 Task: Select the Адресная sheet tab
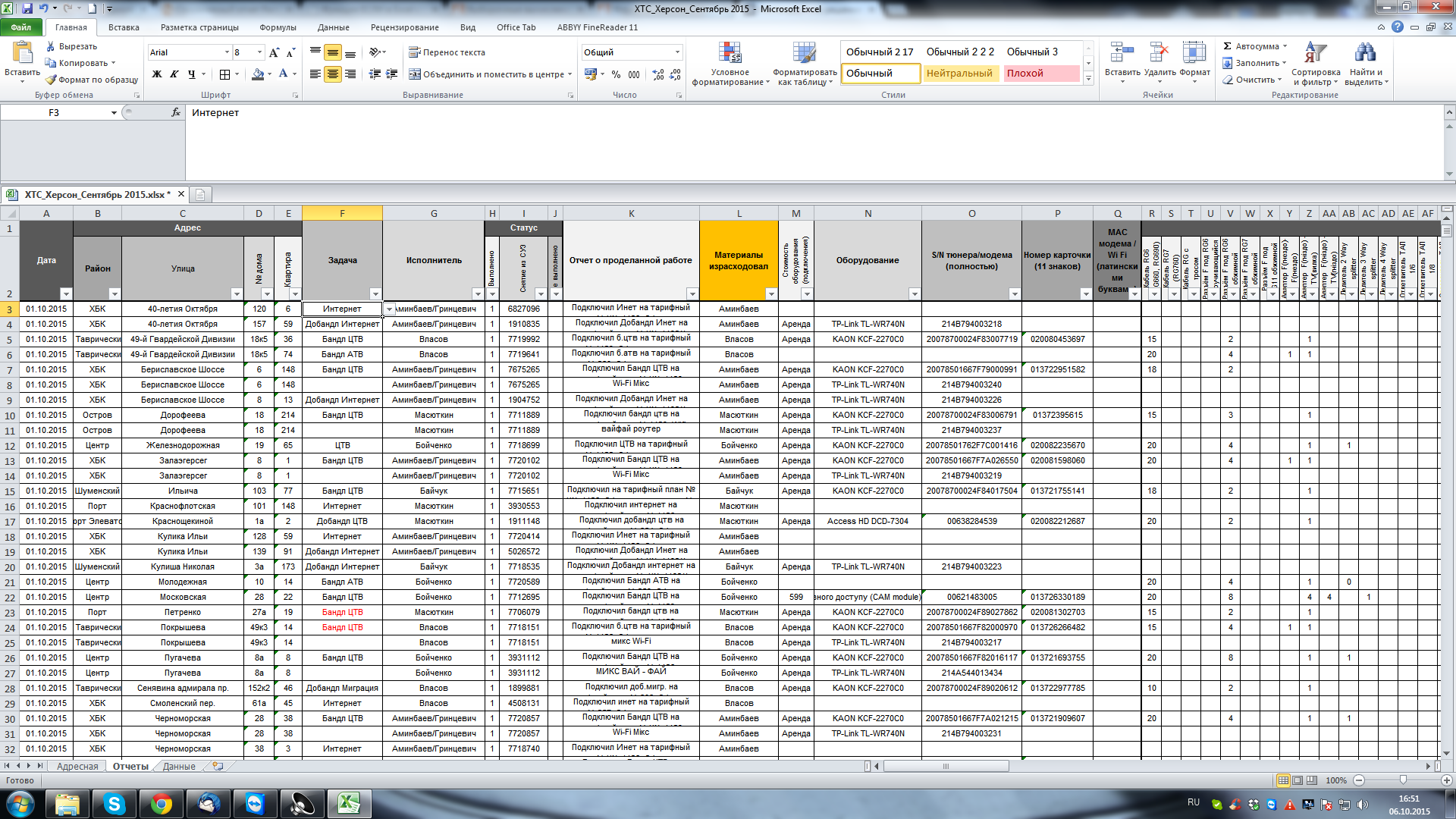tap(77, 766)
